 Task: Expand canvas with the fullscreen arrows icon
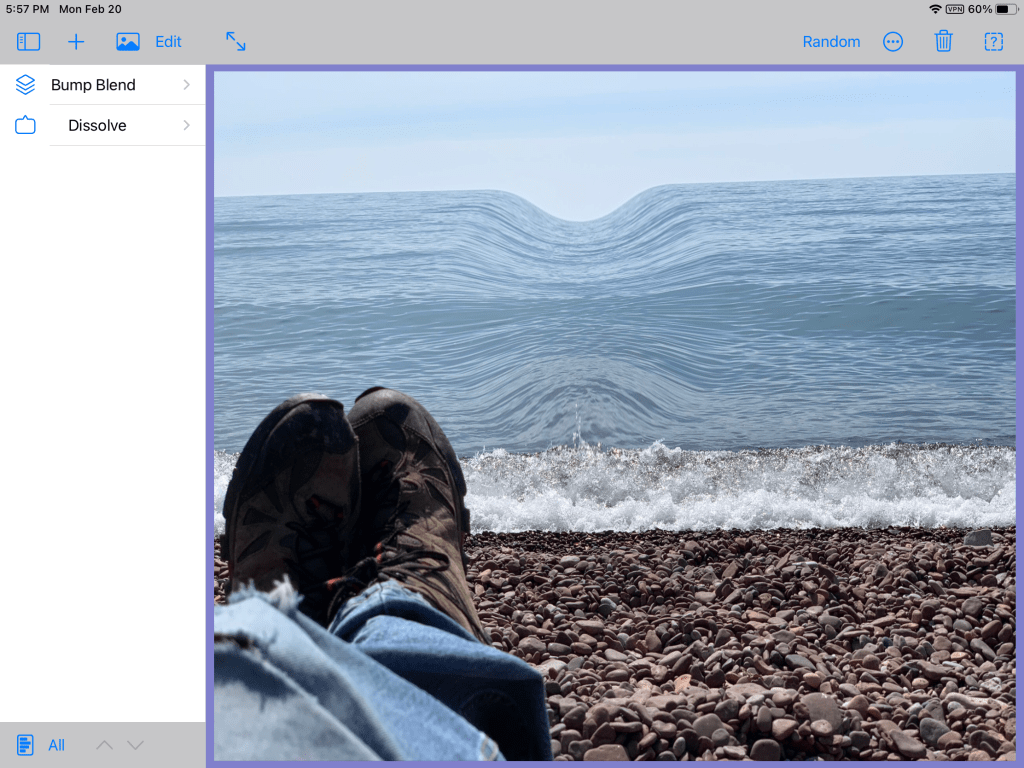pyautogui.click(x=235, y=42)
